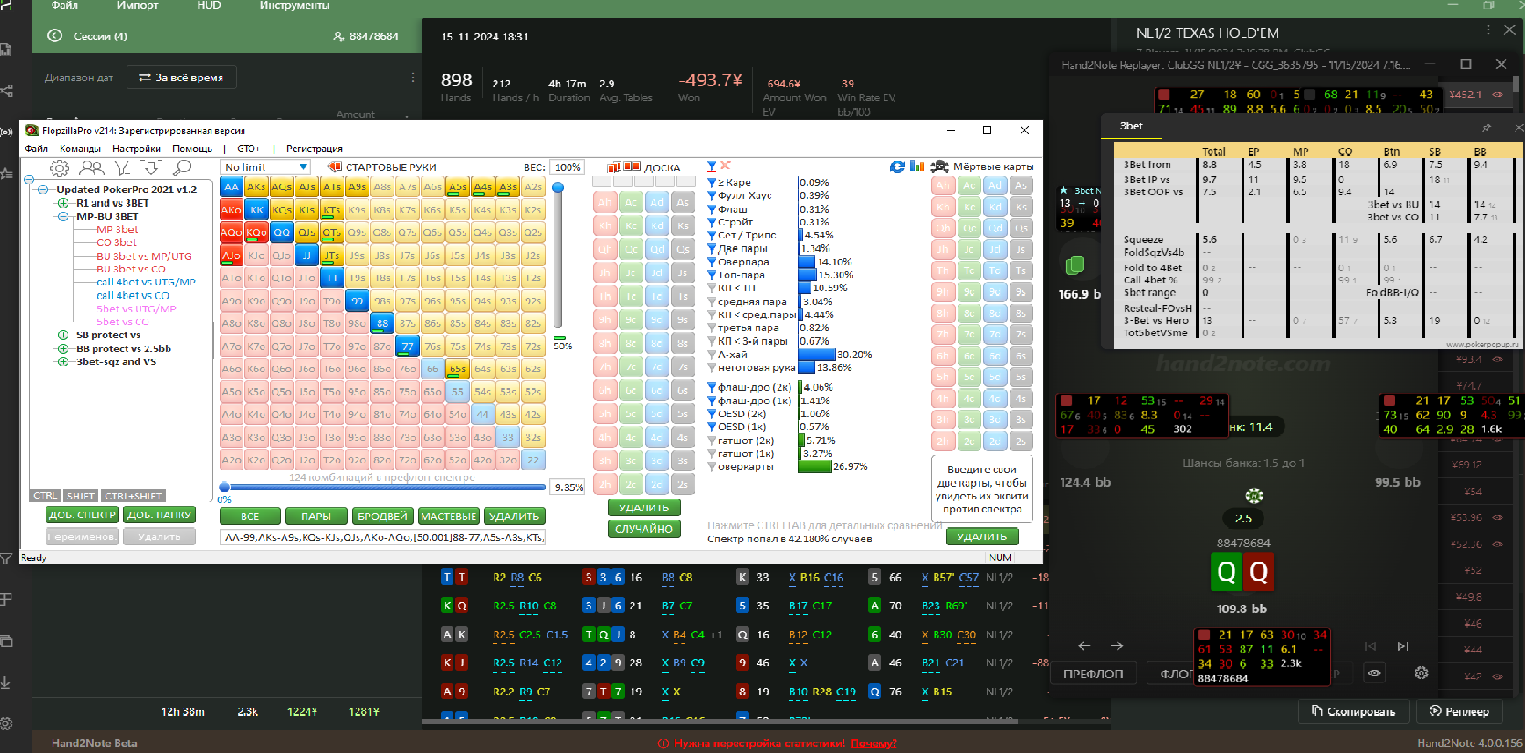Expand the 3bet-sqz and VS folder
The image size is (1525, 753).
[64, 361]
